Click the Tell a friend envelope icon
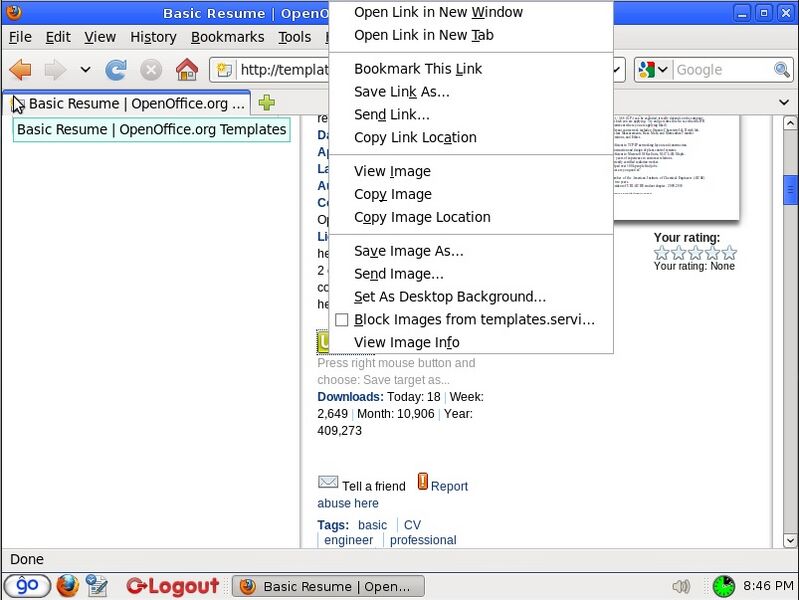 (328, 482)
